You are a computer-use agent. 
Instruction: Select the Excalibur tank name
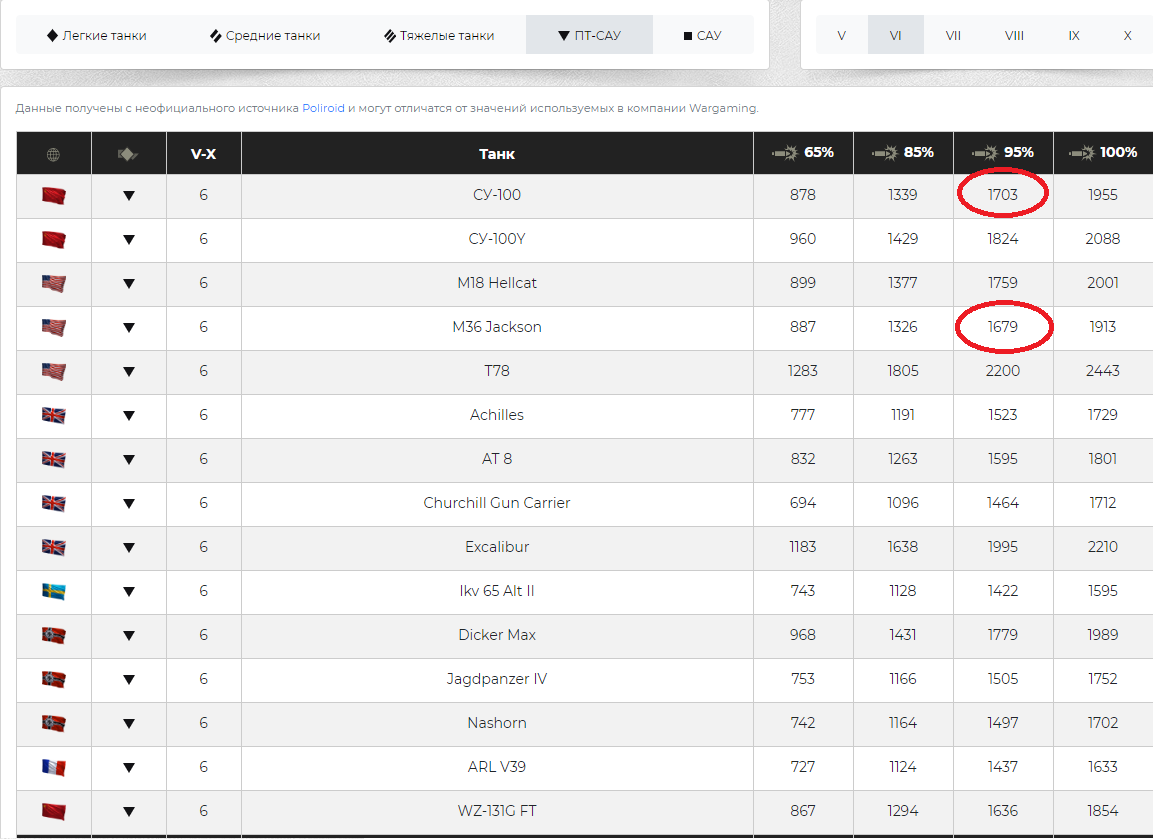coord(497,547)
